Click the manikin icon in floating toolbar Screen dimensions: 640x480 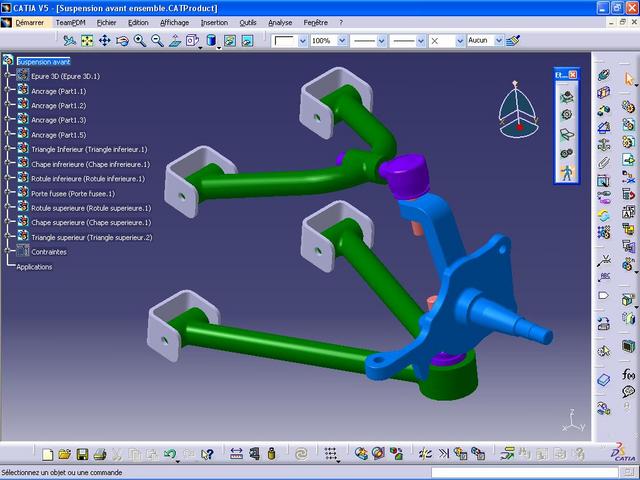pyautogui.click(x=567, y=173)
